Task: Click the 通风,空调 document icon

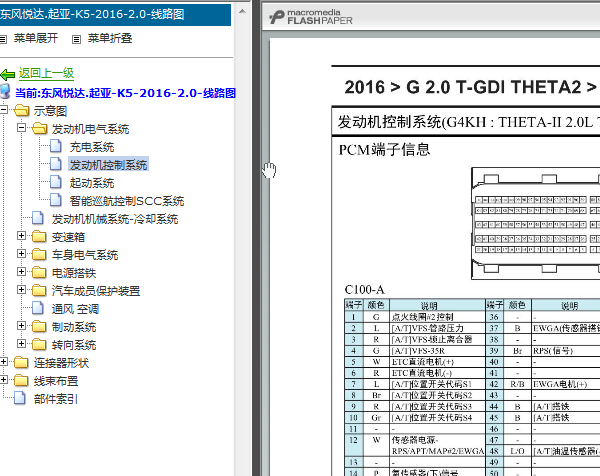Action: pyautogui.click(x=38, y=308)
